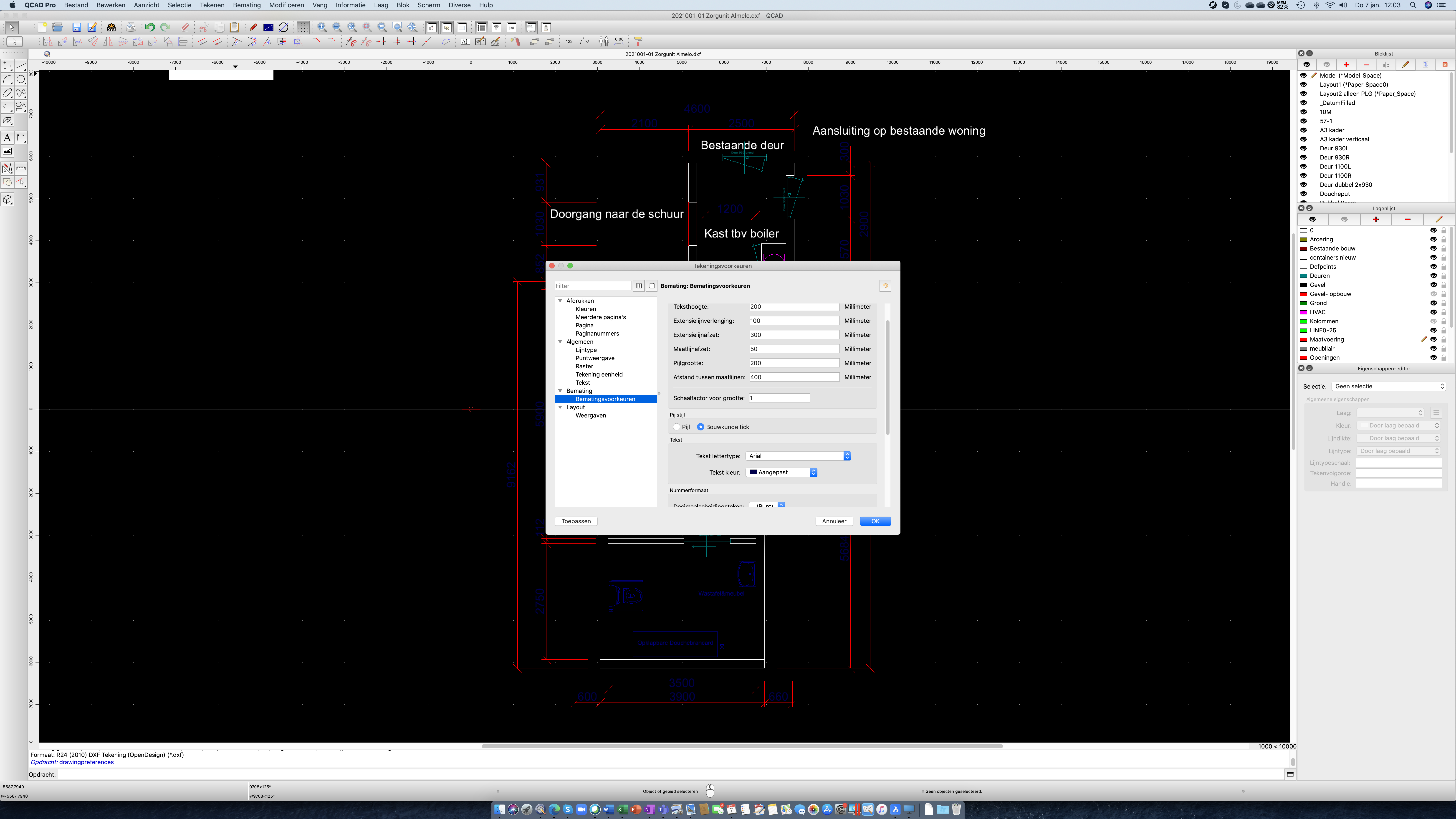This screenshot has height=819, width=1456.
Task: Click the Zoom In magnifier icon
Action: pos(322,27)
